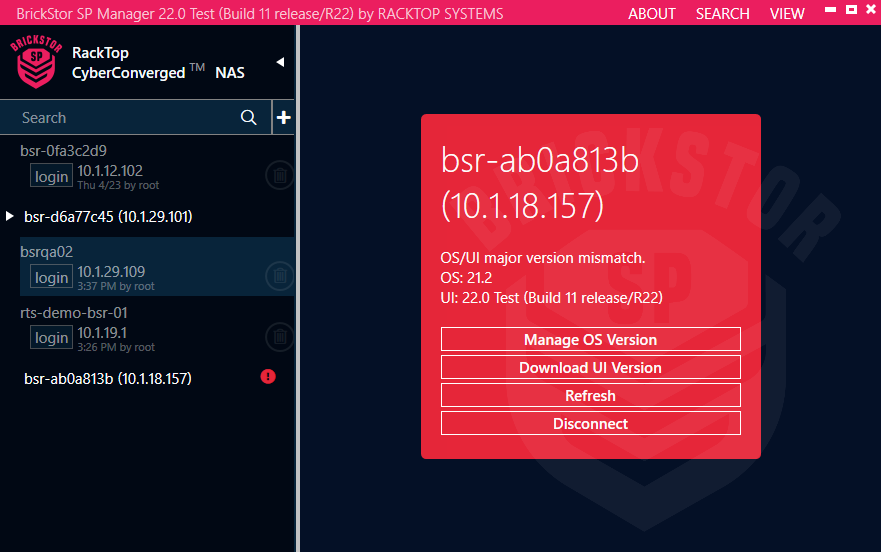The image size is (881, 552).
Task: Click red warning icon next to bsr-ab0a813b
Action: click(x=268, y=377)
